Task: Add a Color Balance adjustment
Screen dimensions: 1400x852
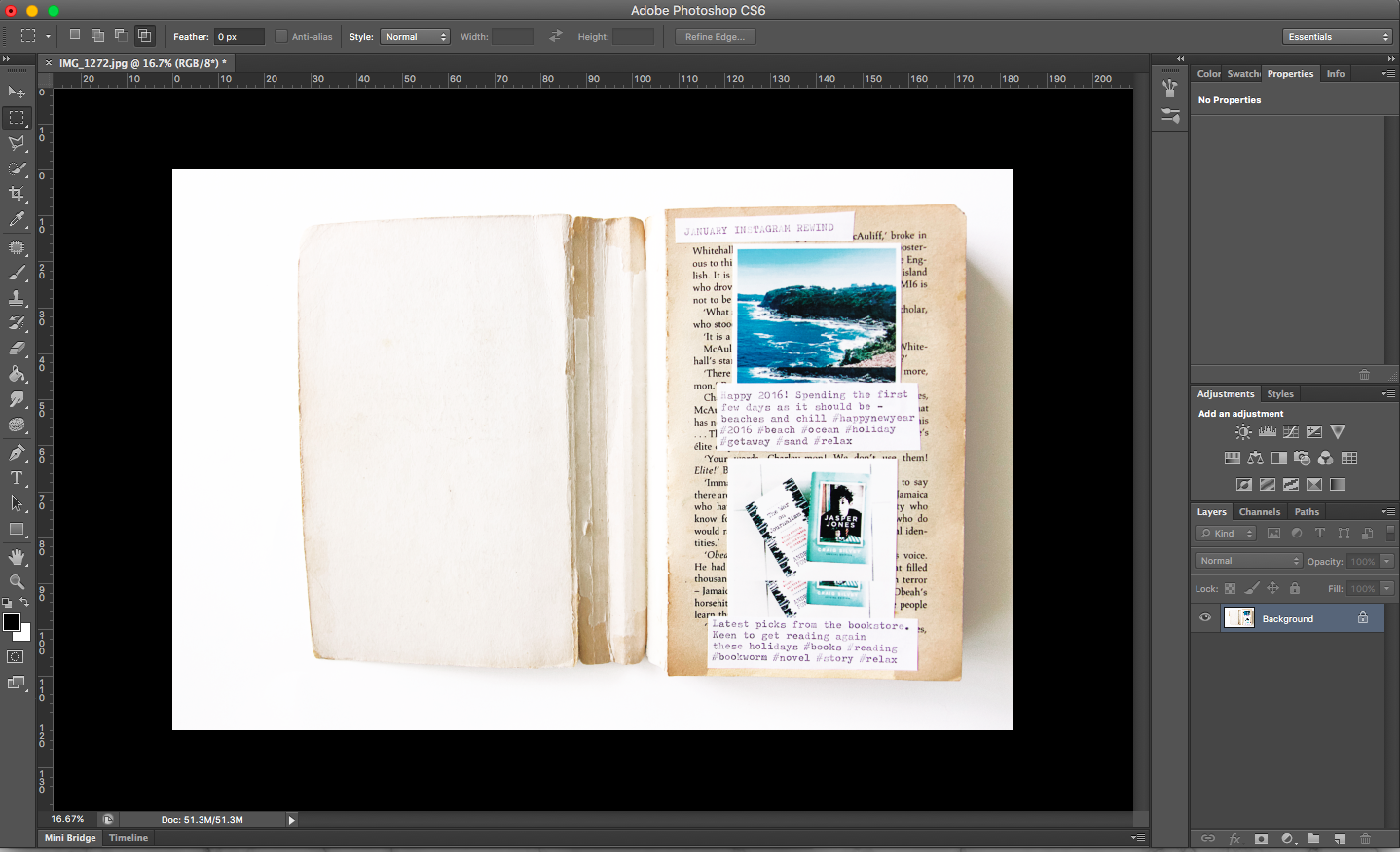Action: pos(1255,459)
